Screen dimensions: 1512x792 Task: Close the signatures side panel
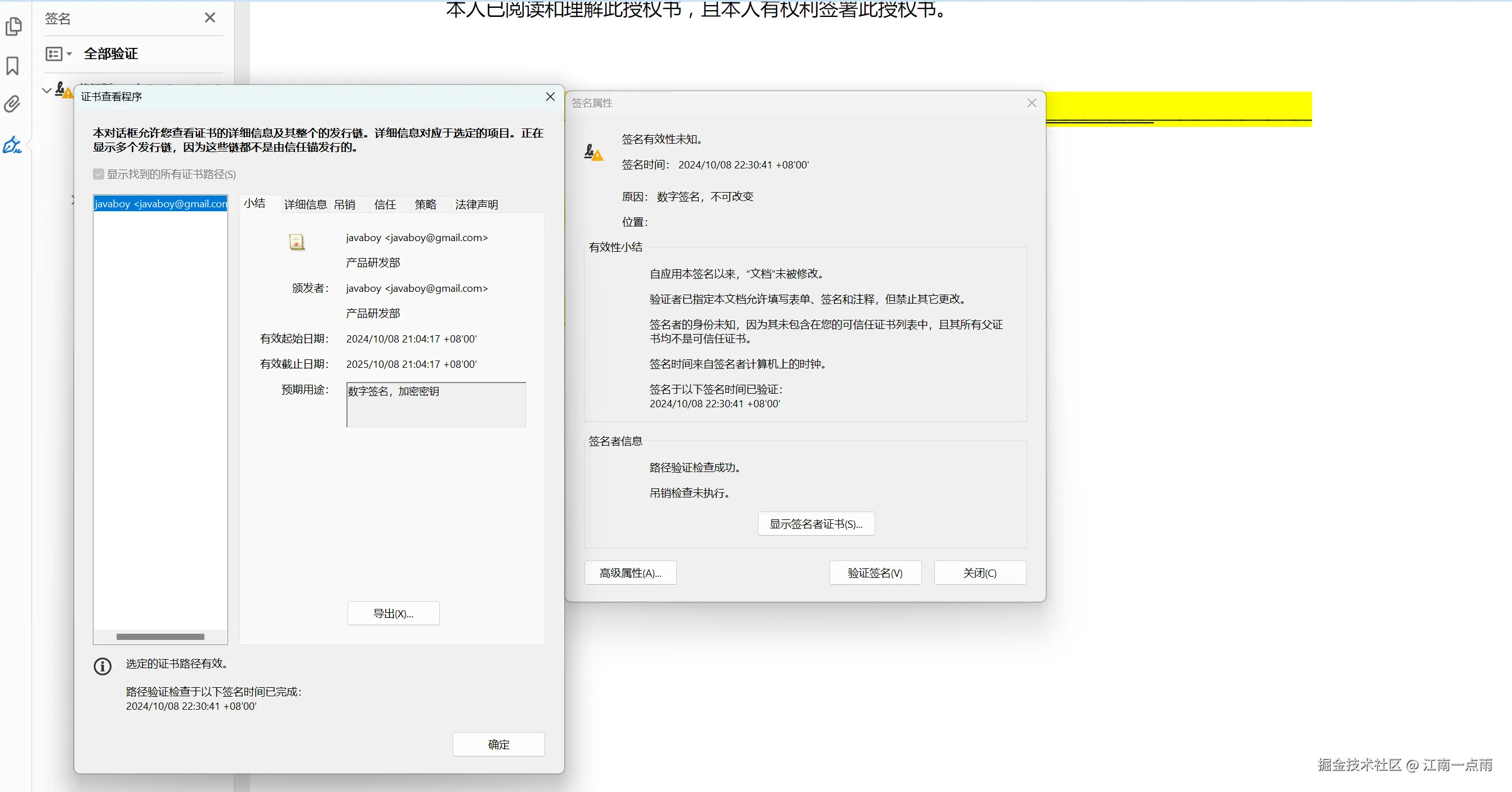pyautogui.click(x=209, y=18)
